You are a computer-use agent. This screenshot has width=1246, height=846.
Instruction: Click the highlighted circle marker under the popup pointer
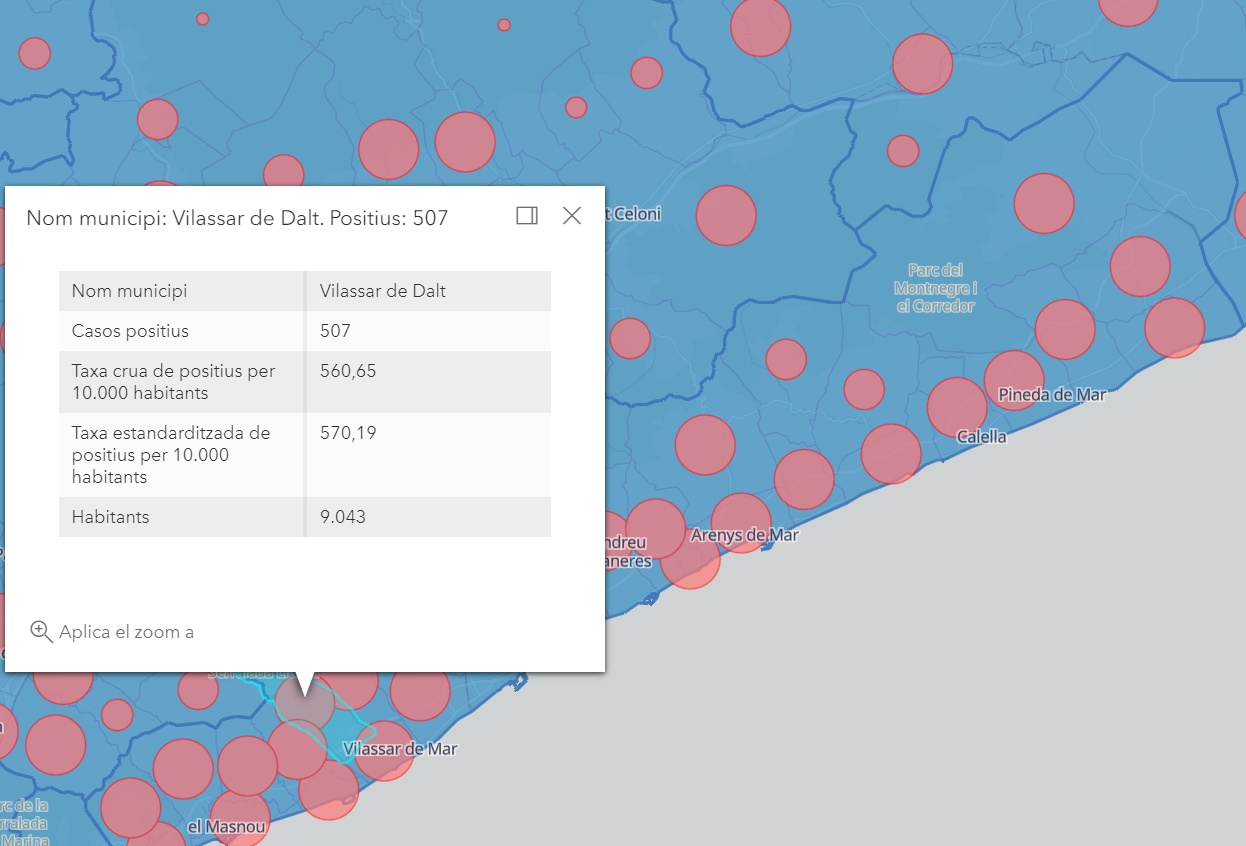tap(305, 702)
